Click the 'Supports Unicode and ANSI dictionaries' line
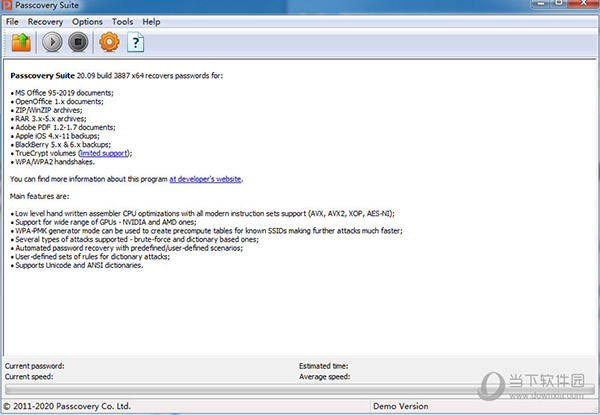Screen dimensions: 600x415 click(x=79, y=265)
